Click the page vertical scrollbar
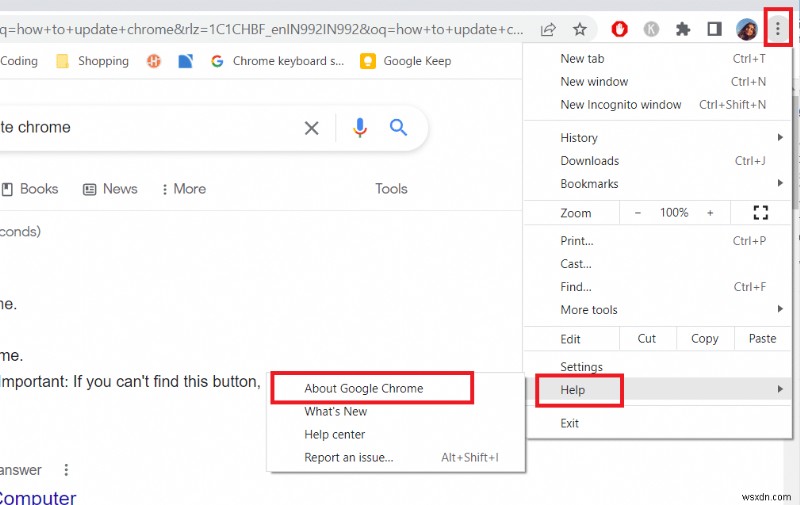The width and height of the screenshot is (800, 505). 795,153
